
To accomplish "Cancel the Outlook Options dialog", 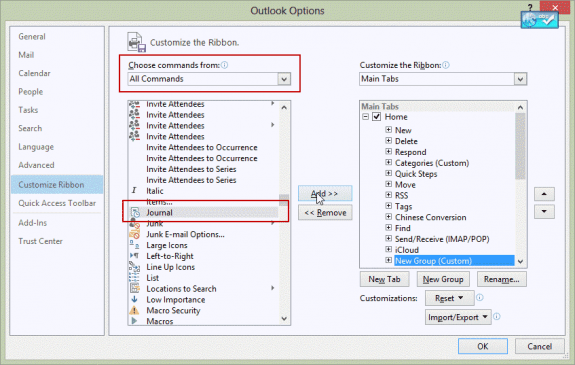I will [539, 346].
